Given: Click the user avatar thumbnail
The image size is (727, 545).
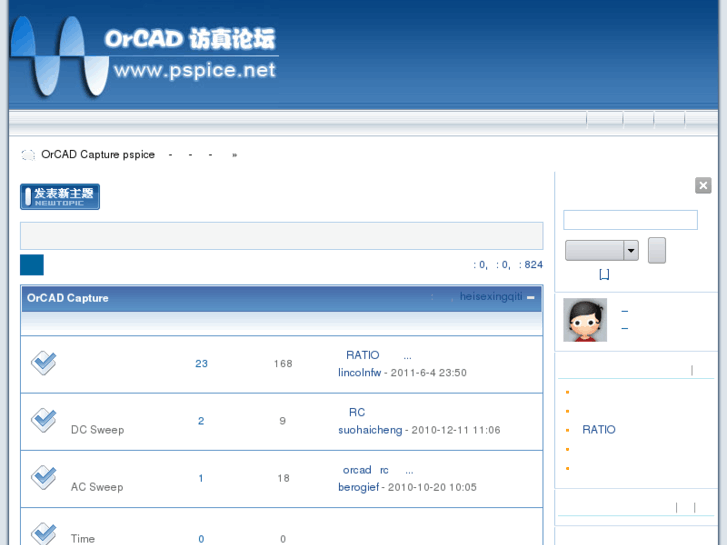Looking at the screenshot, I should point(585,320).
